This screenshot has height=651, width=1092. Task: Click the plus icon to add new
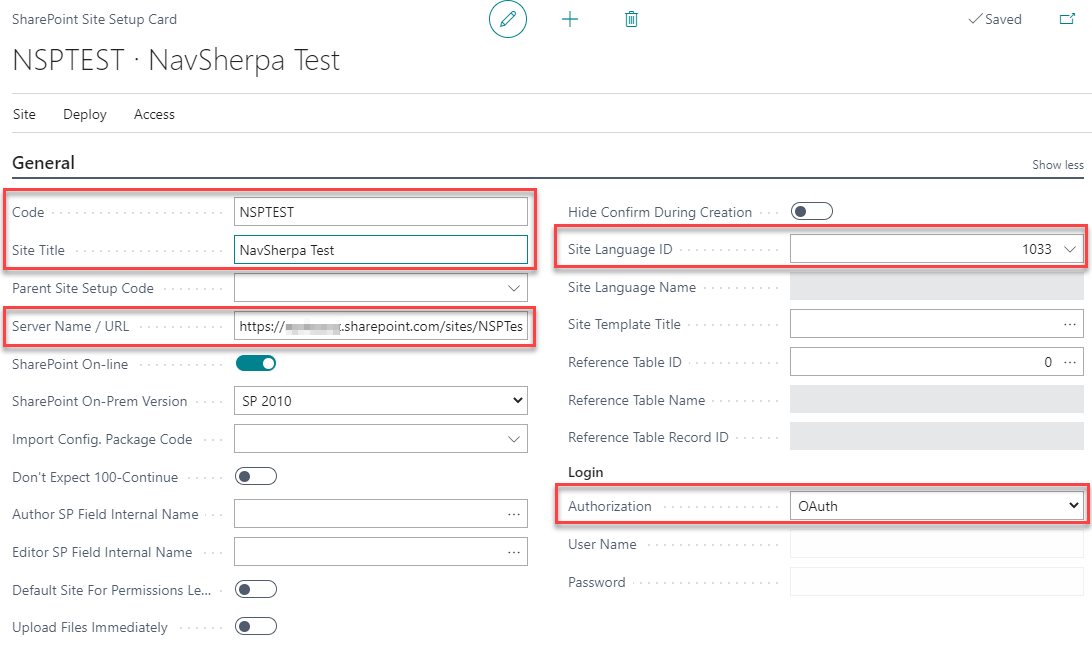tap(570, 19)
